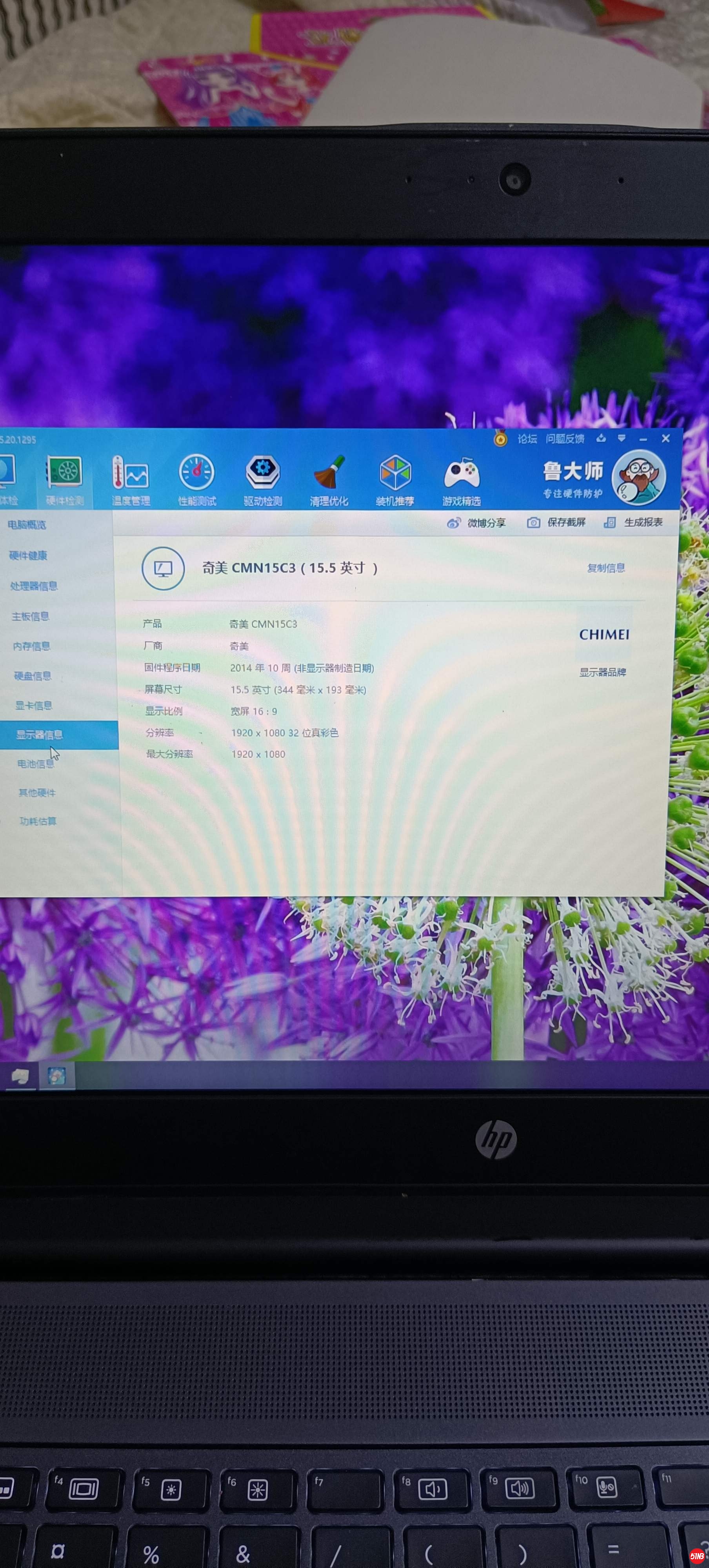Click 保存截屏 save screenshot button
The width and height of the screenshot is (709, 1568).
(557, 522)
